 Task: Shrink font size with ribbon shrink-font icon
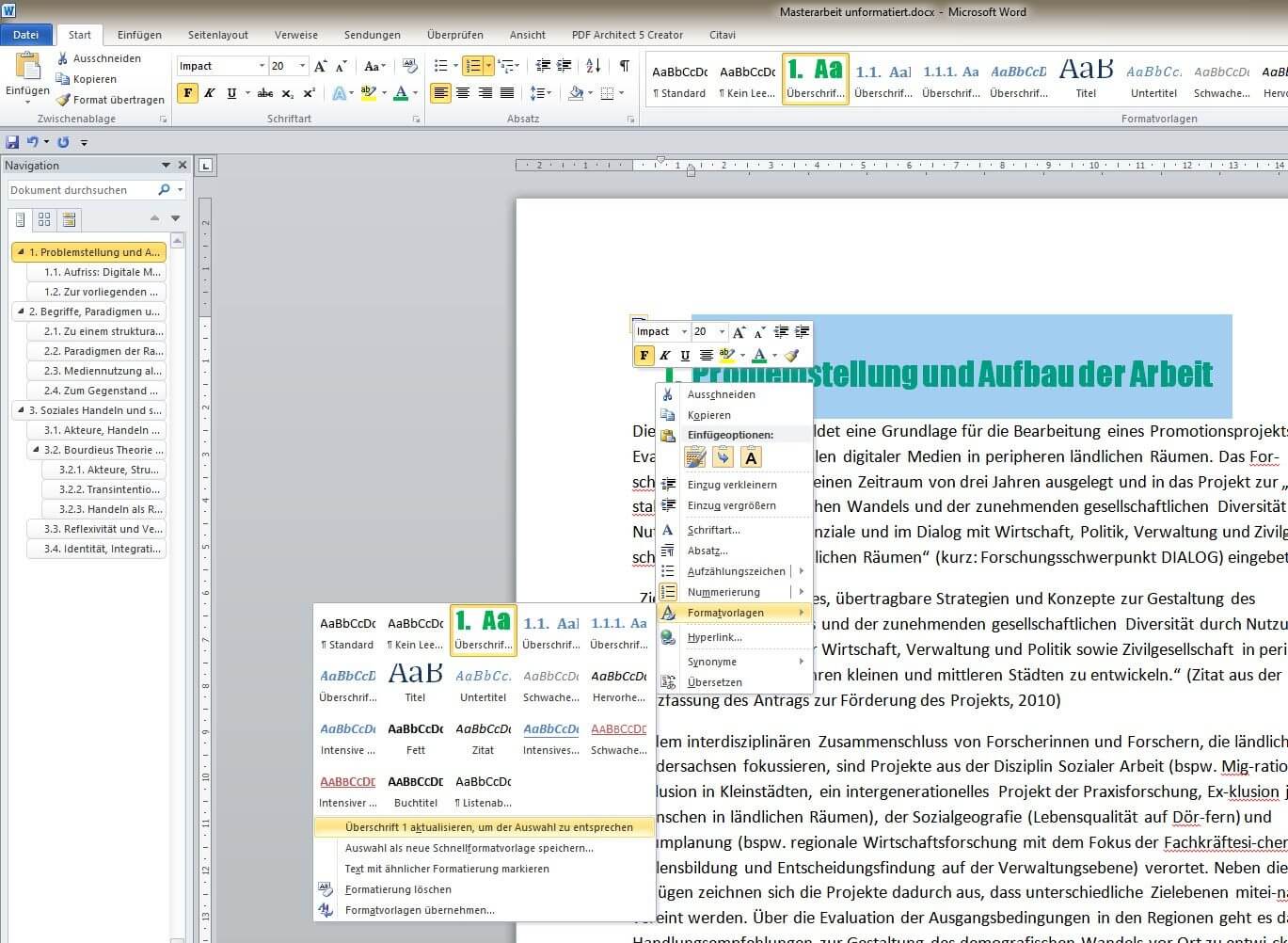tap(339, 66)
